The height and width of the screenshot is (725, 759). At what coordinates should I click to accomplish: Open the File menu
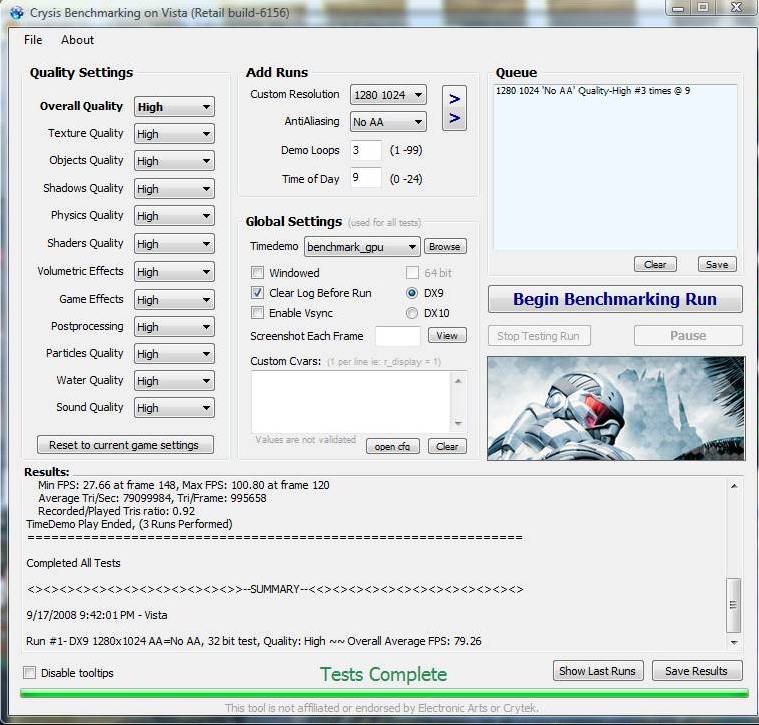33,40
